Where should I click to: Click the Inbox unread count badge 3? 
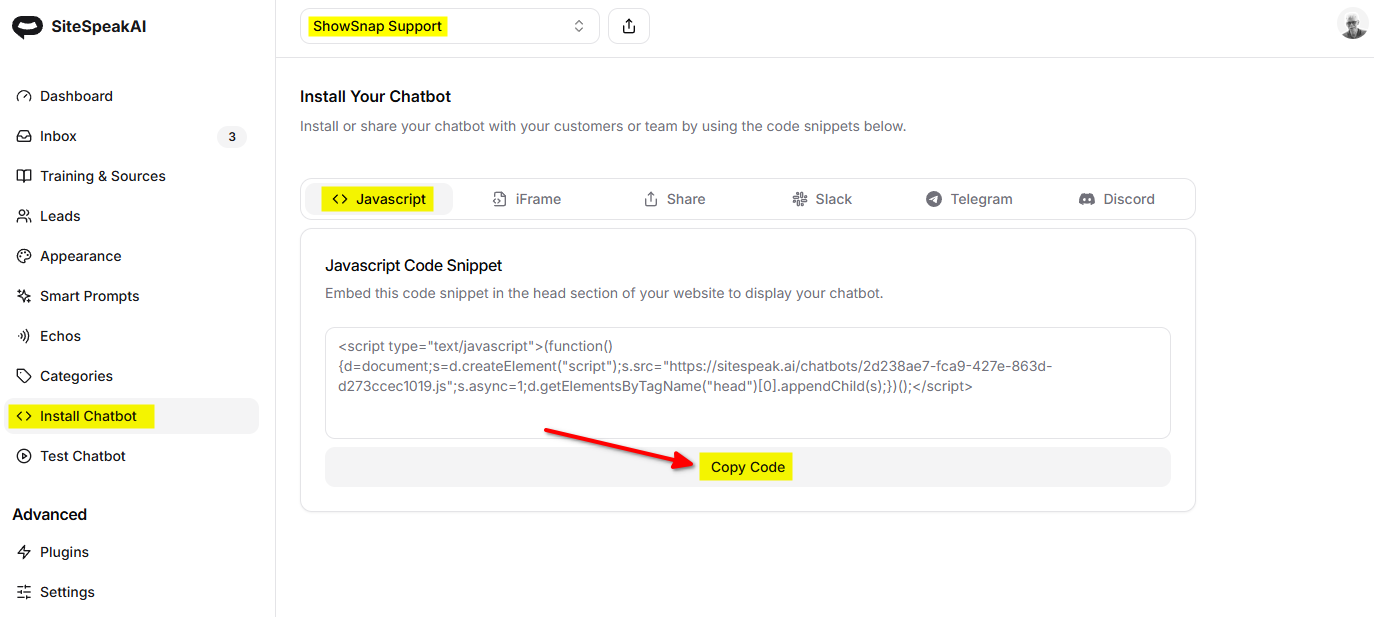pyautogui.click(x=232, y=137)
